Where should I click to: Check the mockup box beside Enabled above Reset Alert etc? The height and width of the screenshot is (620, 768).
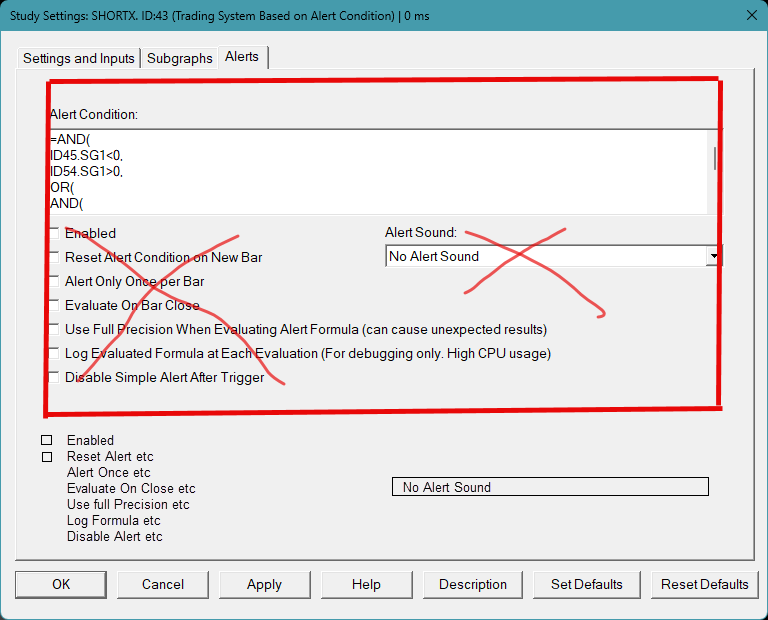click(47, 440)
